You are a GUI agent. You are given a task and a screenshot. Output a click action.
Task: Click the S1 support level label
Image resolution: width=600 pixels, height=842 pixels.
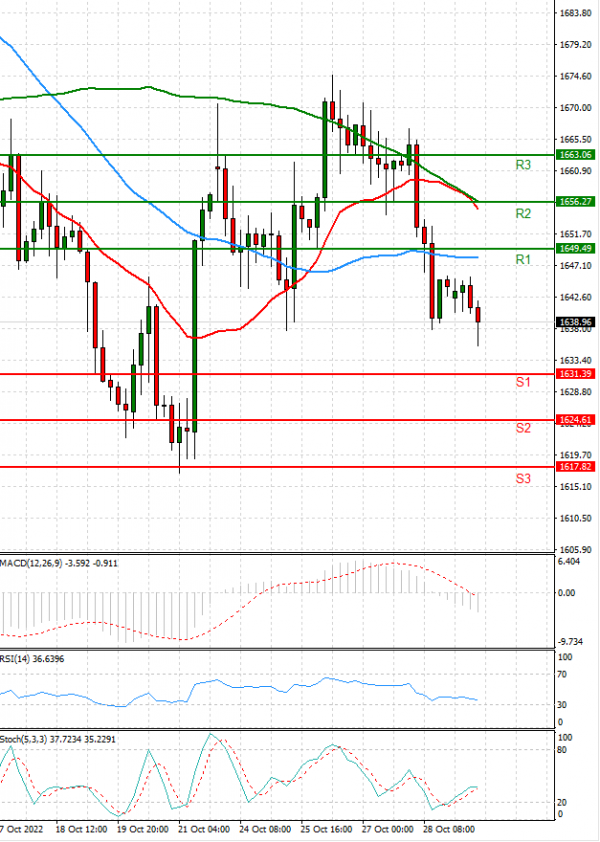click(523, 382)
